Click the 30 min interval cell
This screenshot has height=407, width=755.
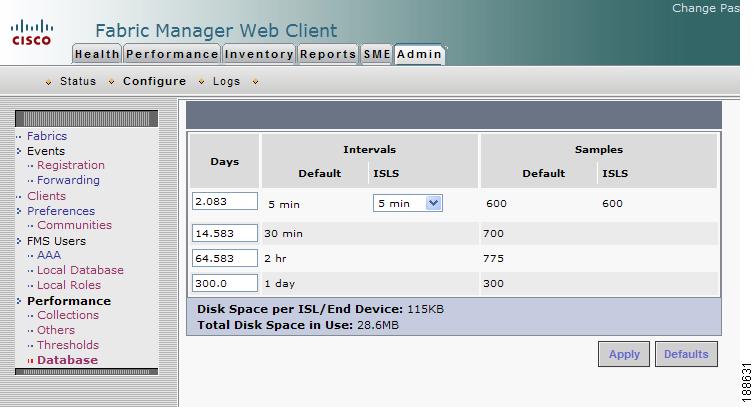[284, 234]
